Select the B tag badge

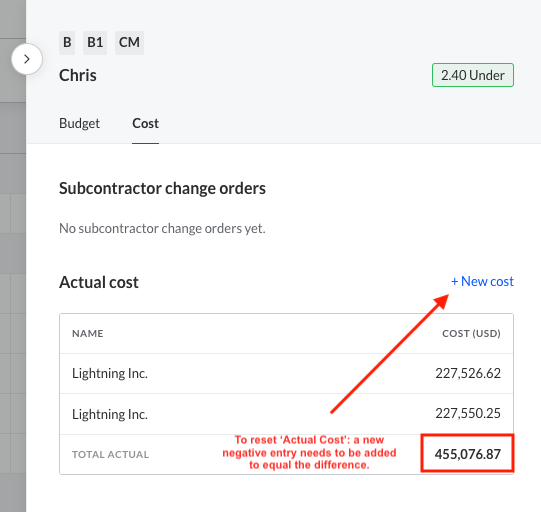click(x=67, y=43)
